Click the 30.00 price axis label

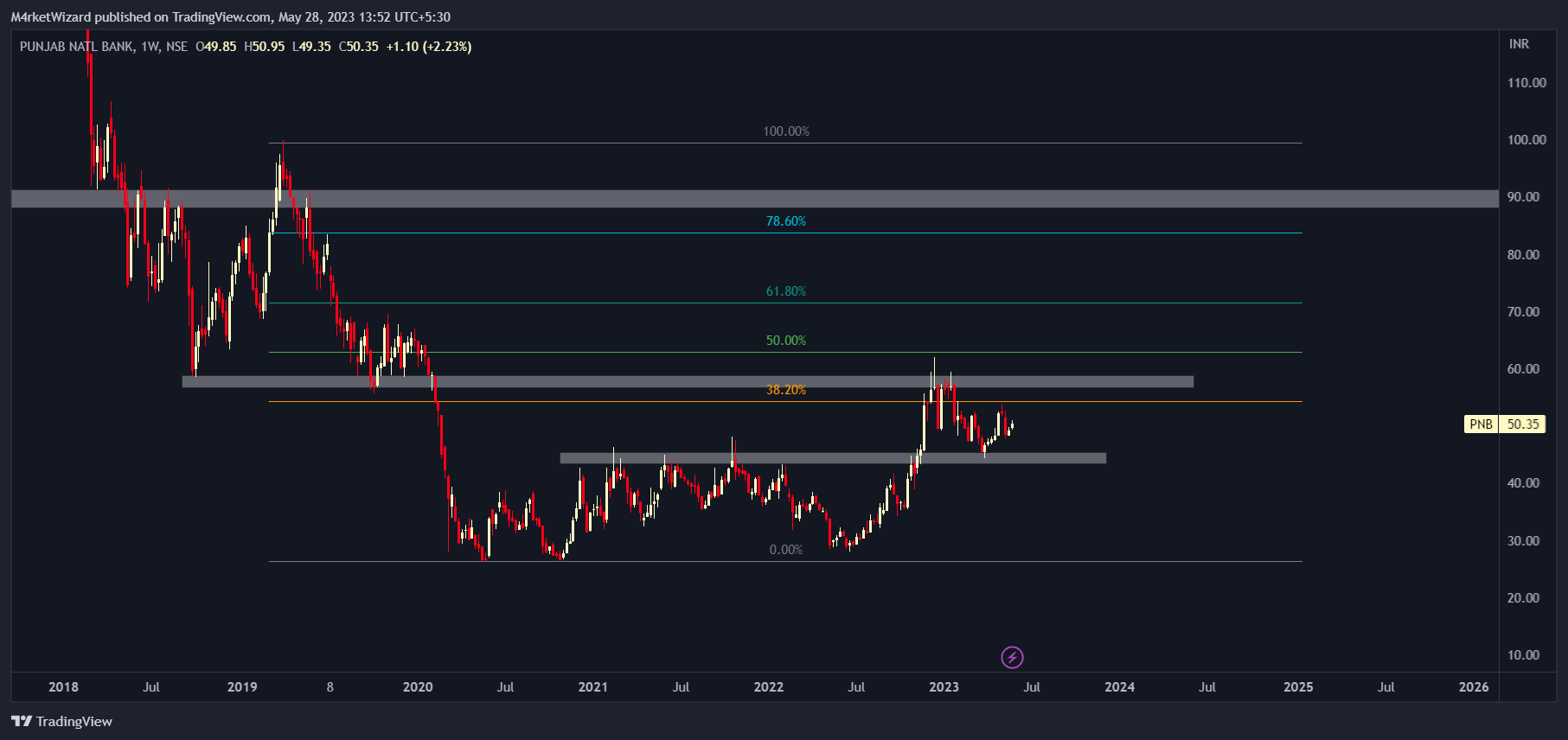pyautogui.click(x=1523, y=541)
